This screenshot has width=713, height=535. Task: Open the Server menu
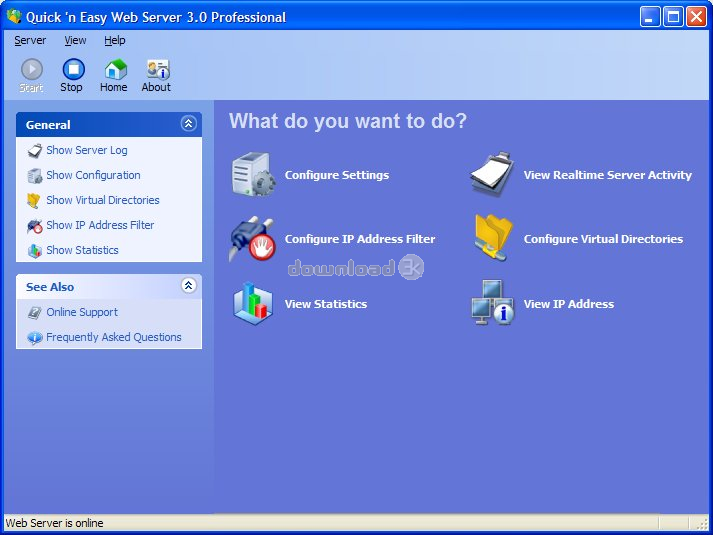tap(30, 40)
